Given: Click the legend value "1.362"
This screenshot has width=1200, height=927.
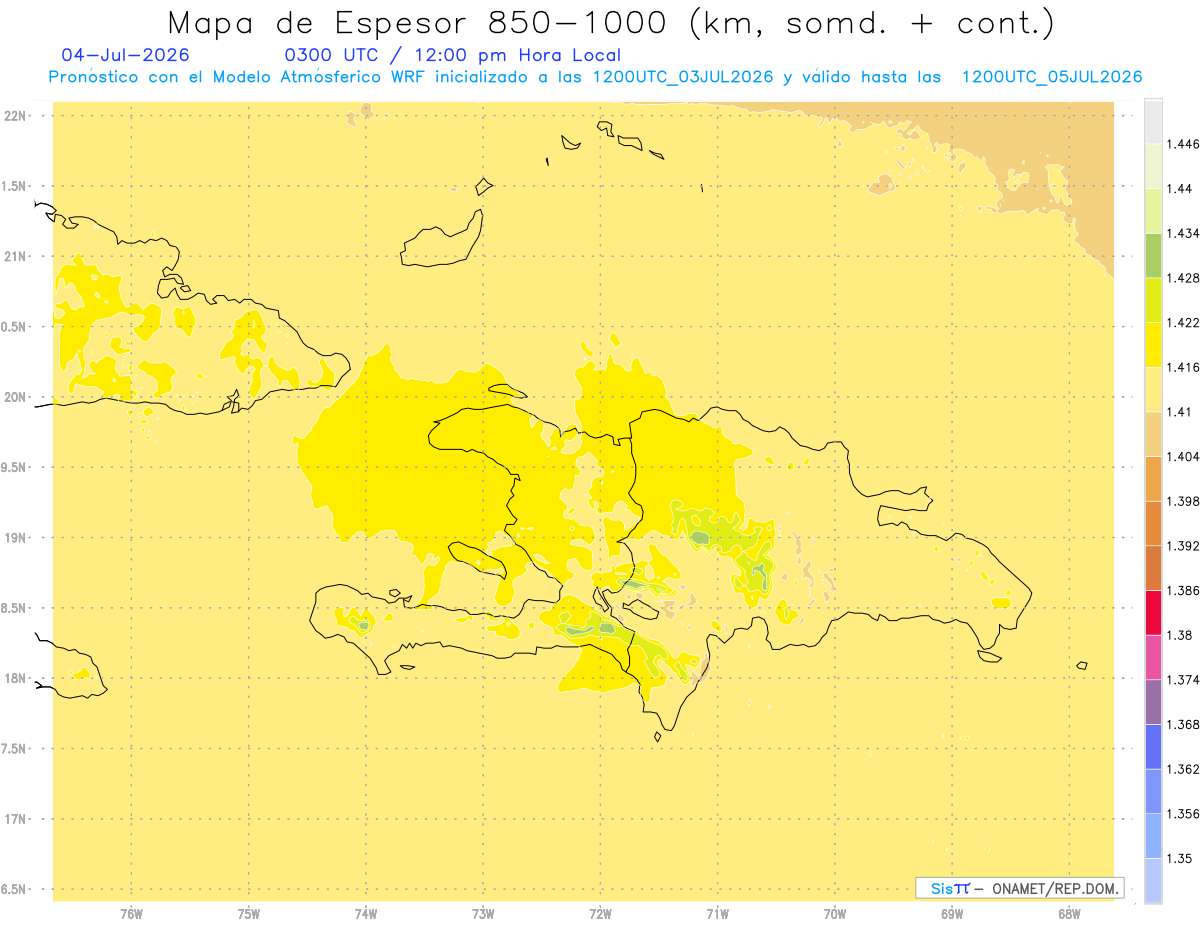Looking at the screenshot, I should (x=1183, y=769).
